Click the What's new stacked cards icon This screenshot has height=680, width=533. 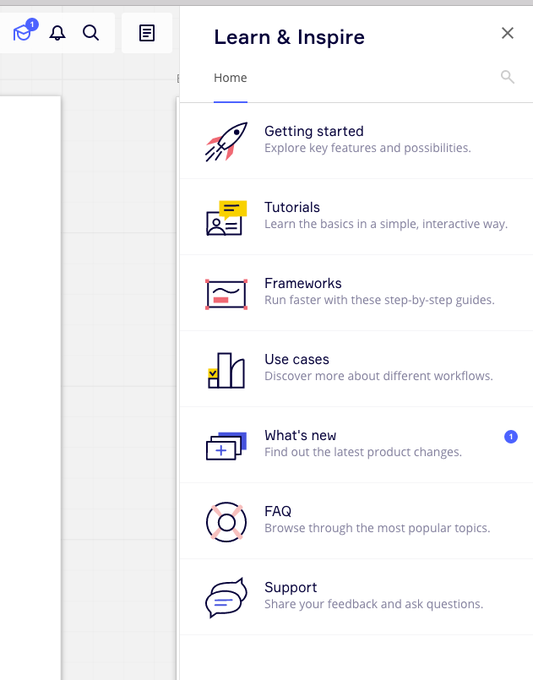pyautogui.click(x=226, y=446)
